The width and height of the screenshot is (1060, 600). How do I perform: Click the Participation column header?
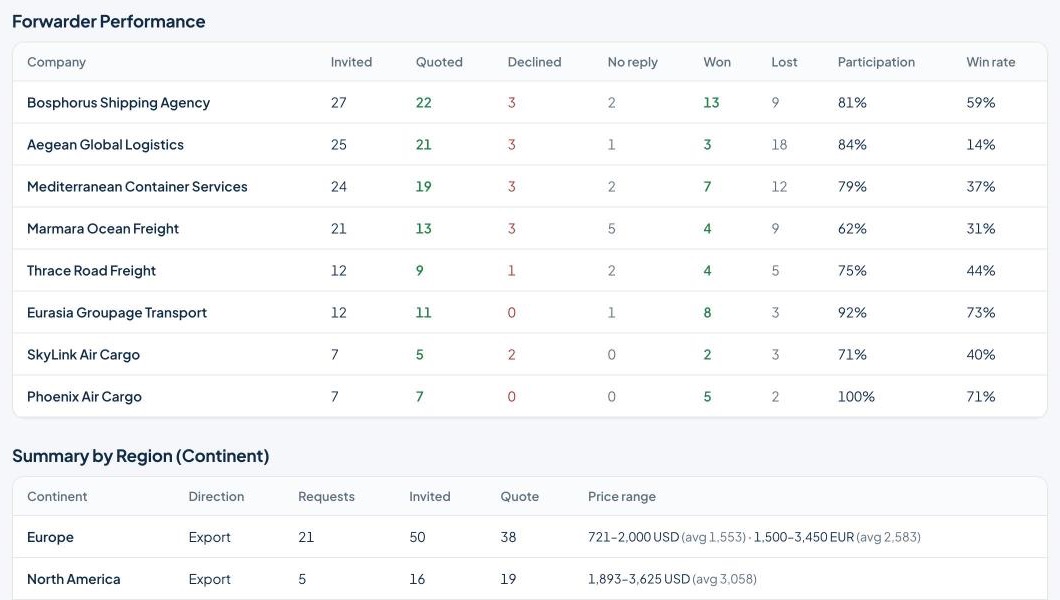click(876, 62)
